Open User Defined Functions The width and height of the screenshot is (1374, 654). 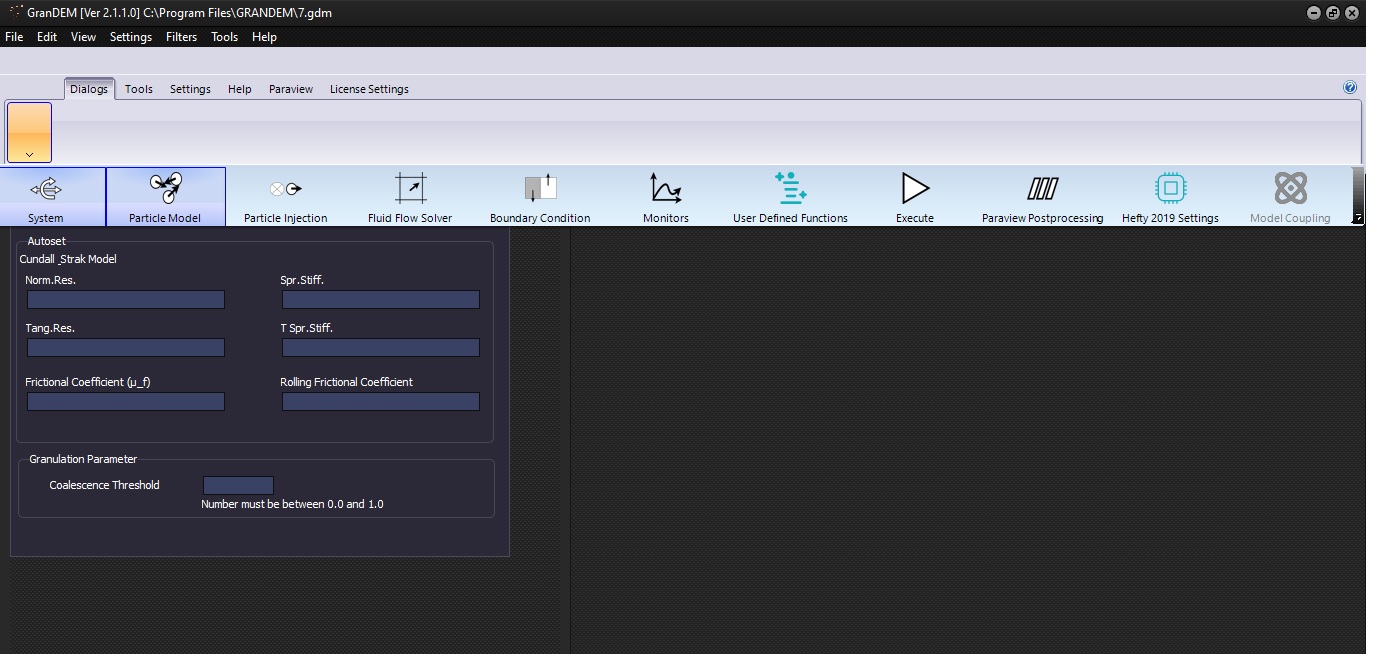click(x=790, y=188)
